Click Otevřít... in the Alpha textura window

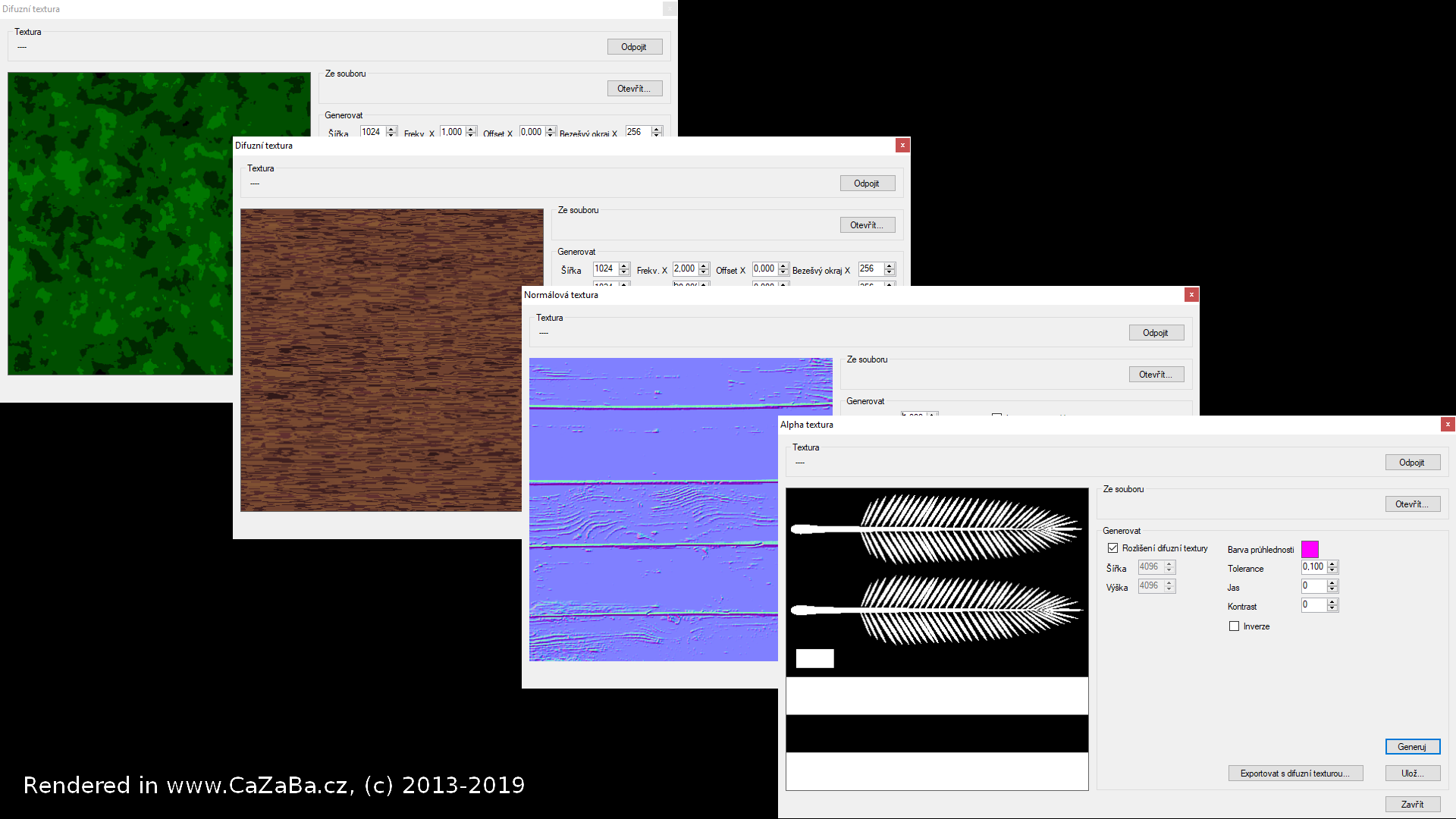(x=1412, y=504)
